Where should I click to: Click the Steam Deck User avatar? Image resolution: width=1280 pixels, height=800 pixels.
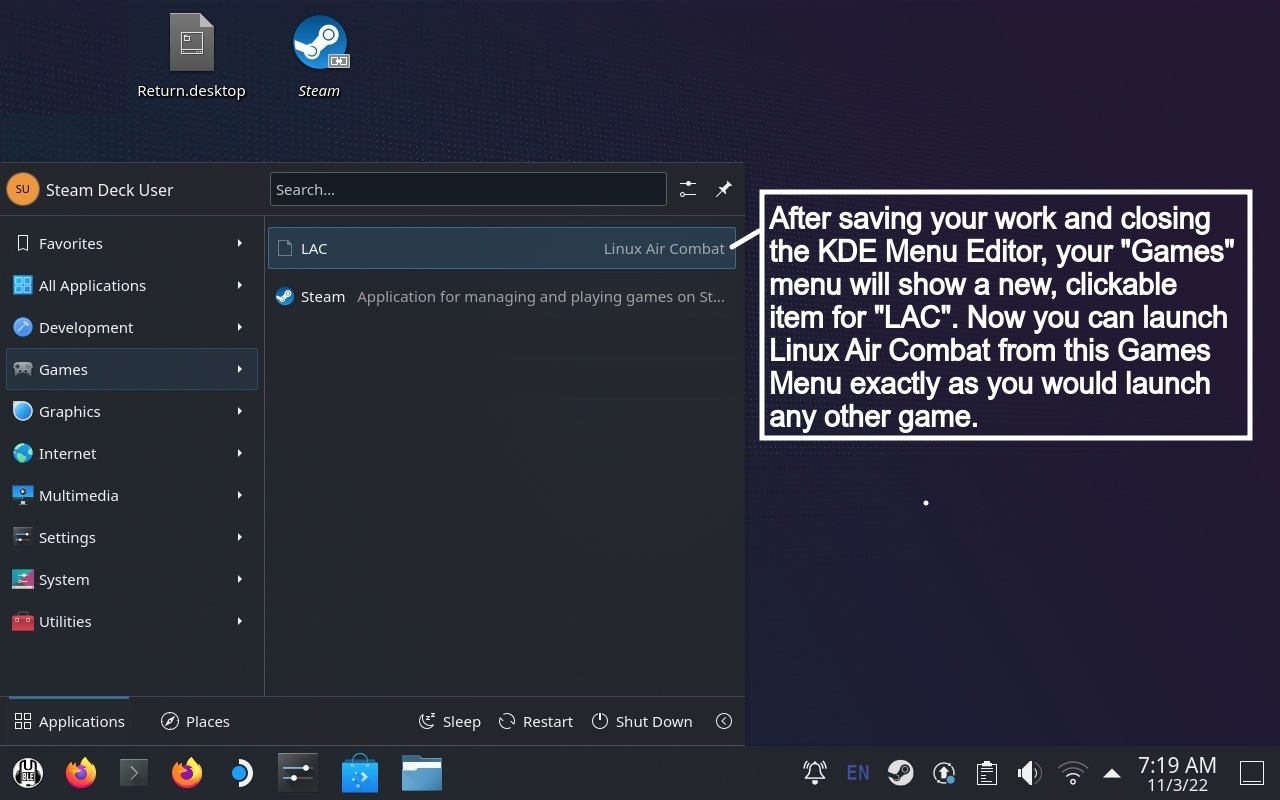(22, 189)
